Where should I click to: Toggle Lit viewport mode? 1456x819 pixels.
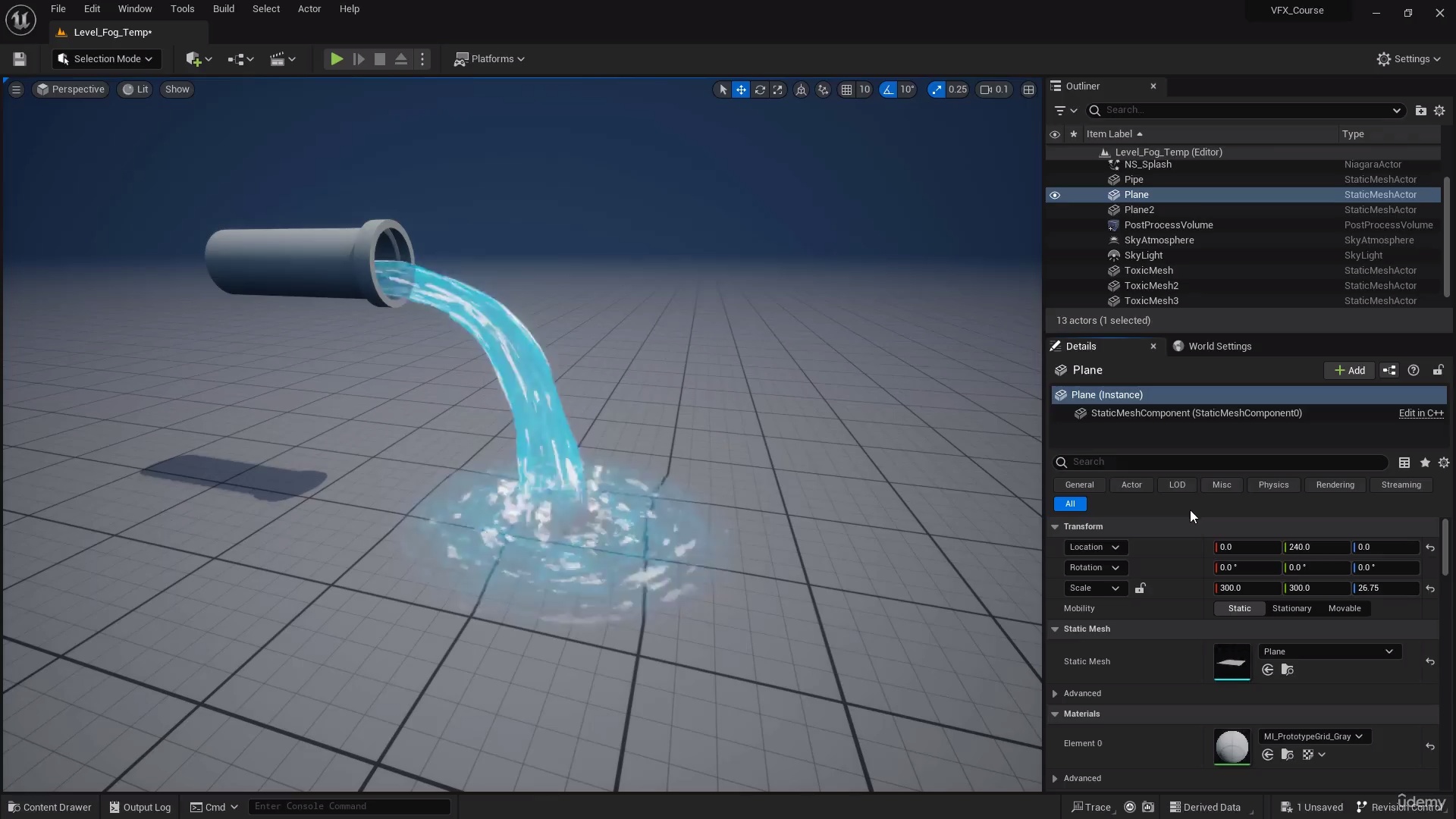click(x=134, y=89)
